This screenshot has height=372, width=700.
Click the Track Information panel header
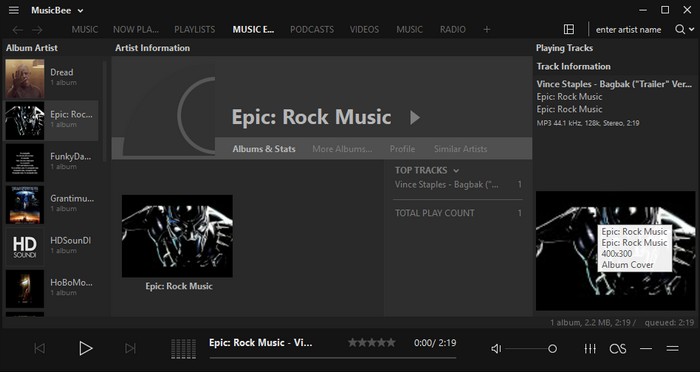(573, 67)
